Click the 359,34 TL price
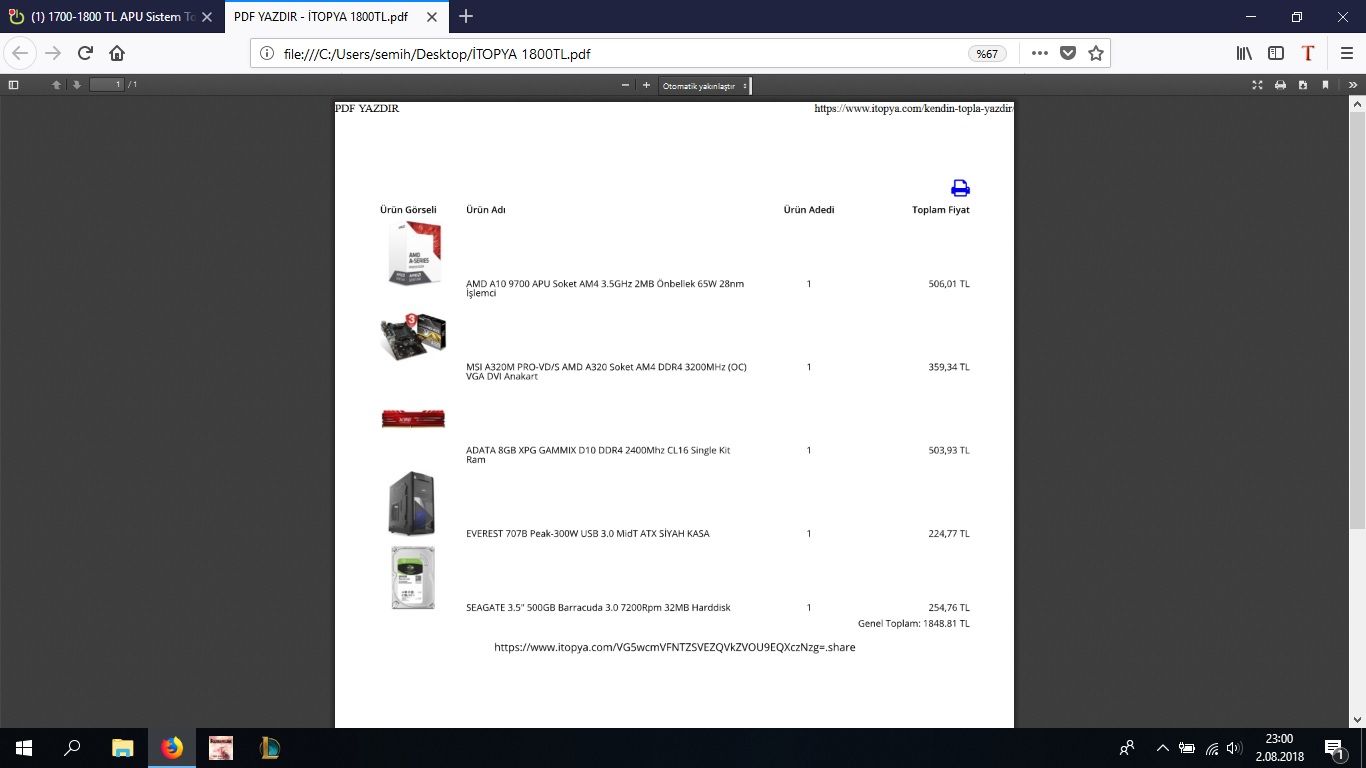1366x768 pixels. tap(949, 367)
